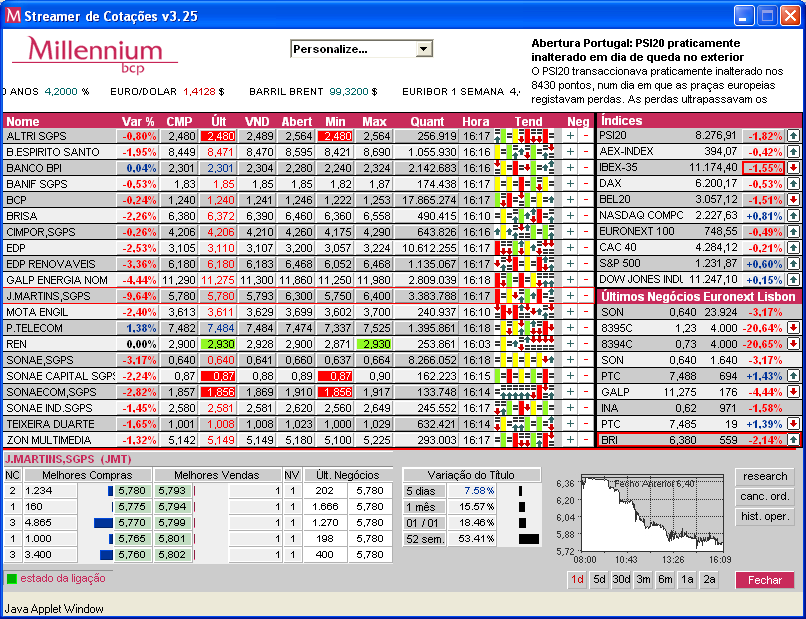This screenshot has height=619, width=806.
Task: Click the plus icon in BRISA row
Action: pyautogui.click(x=570, y=216)
